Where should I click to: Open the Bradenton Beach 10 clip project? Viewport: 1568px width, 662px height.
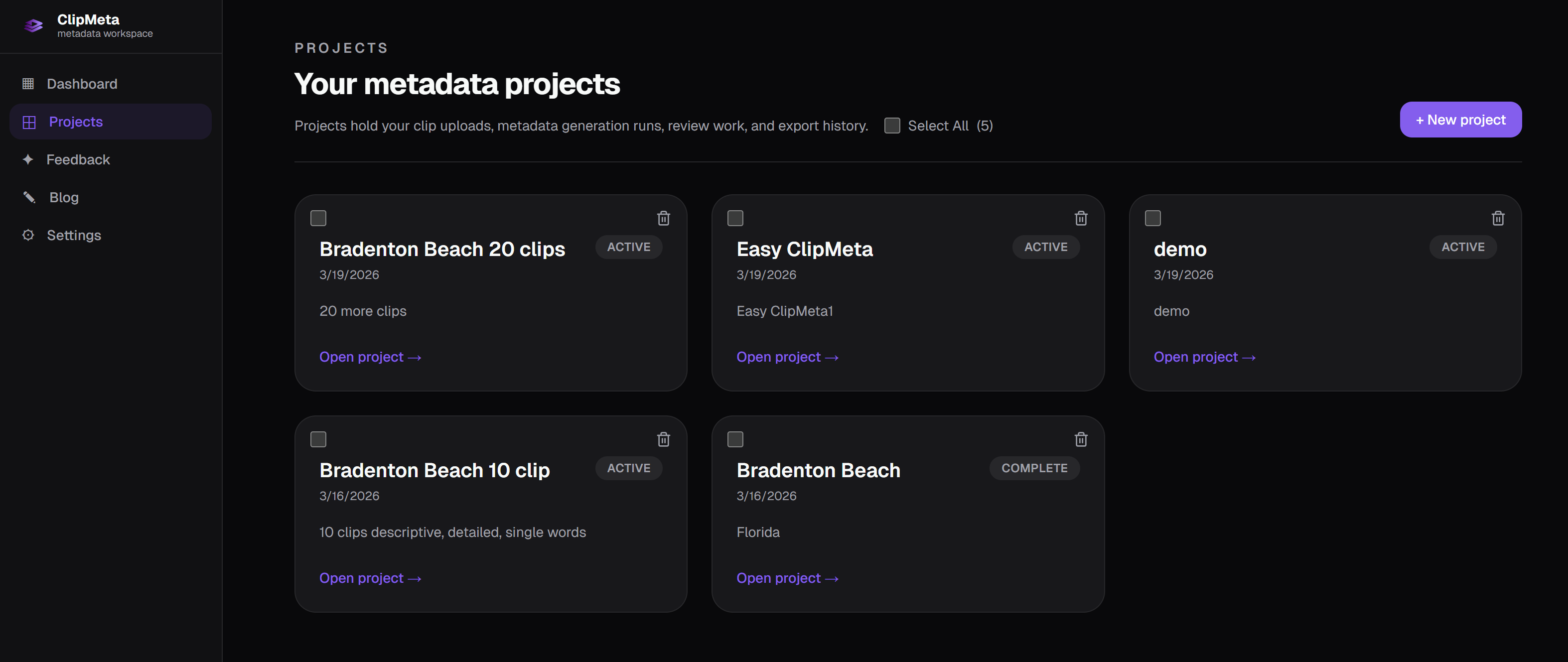[370, 577]
